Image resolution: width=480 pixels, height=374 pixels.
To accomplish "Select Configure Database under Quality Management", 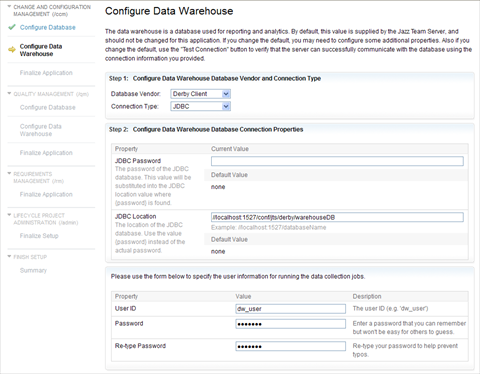I will (48, 107).
